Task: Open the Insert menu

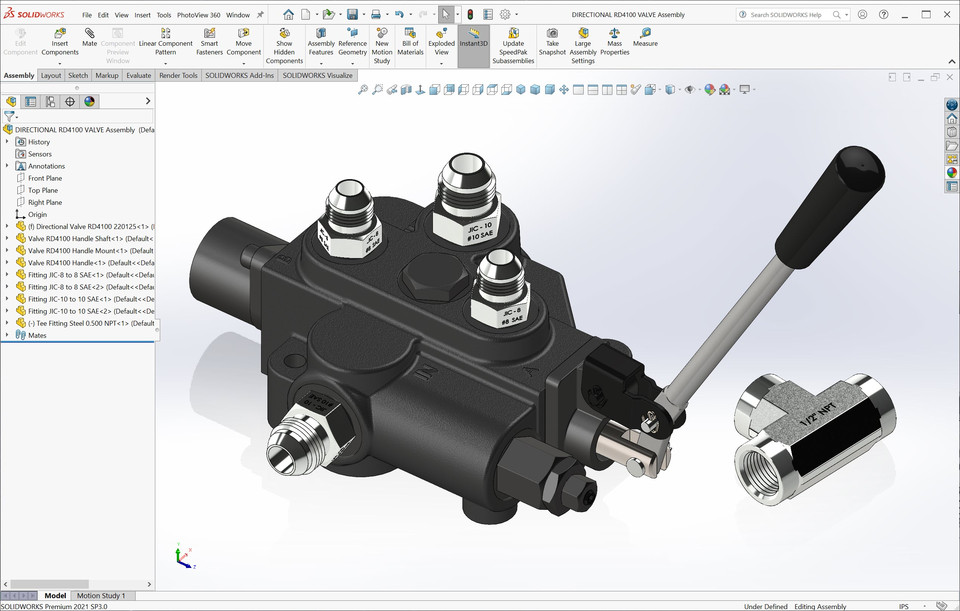Action: pyautogui.click(x=141, y=15)
